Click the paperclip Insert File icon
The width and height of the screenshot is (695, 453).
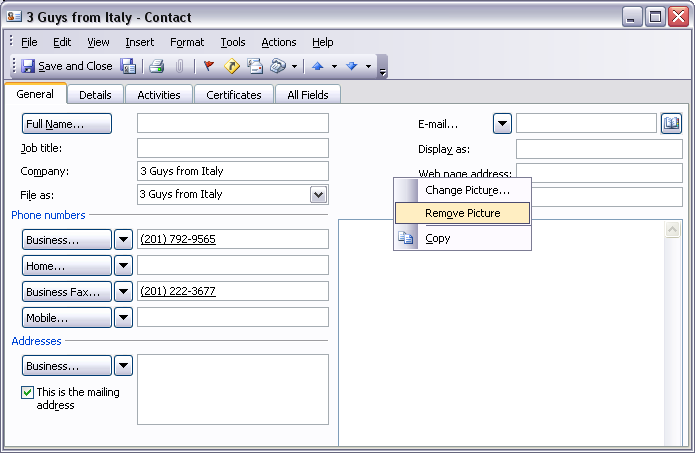point(180,66)
